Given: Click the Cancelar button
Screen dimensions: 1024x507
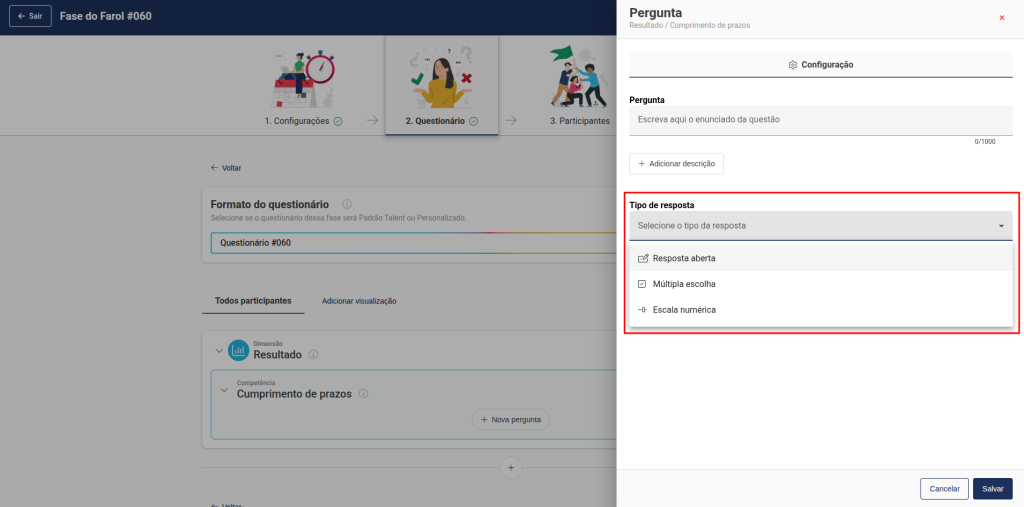Looking at the screenshot, I should point(944,489).
